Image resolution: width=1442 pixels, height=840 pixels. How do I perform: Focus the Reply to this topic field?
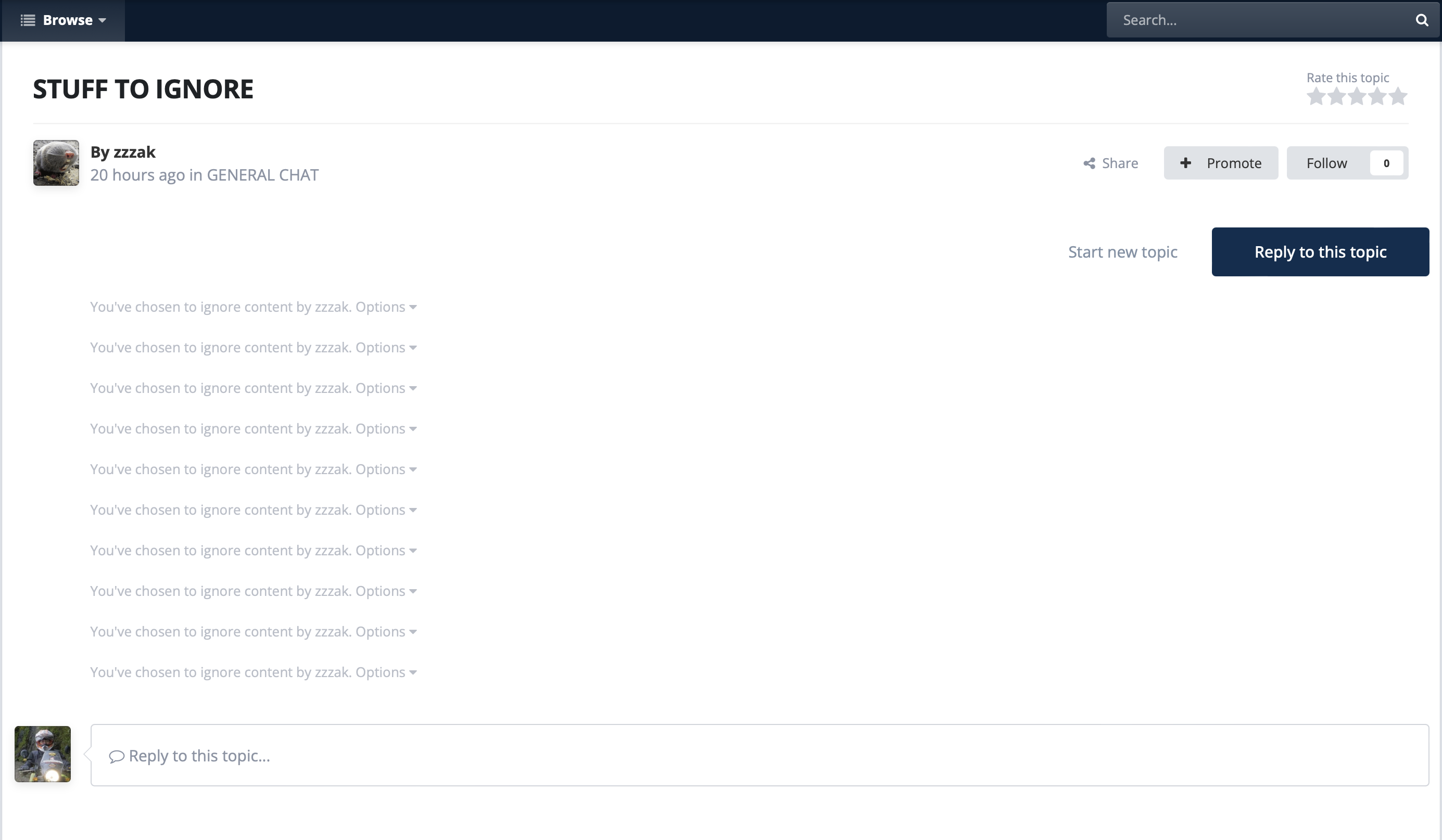point(759,755)
